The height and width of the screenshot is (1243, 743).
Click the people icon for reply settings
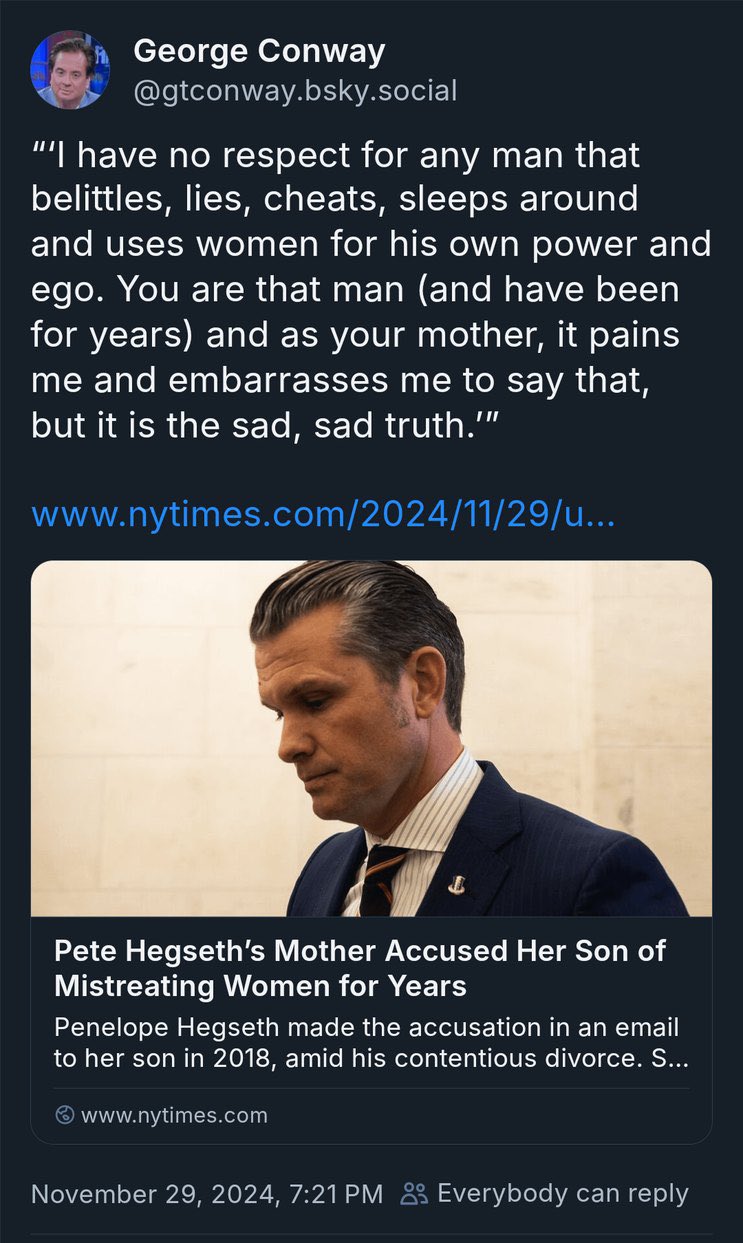[413, 1193]
